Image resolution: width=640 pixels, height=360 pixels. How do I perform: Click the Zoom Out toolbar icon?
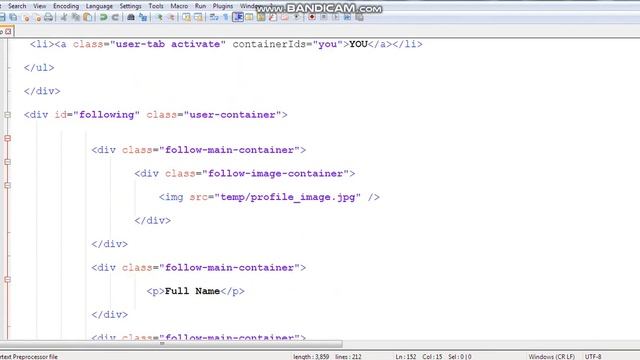click(171, 17)
